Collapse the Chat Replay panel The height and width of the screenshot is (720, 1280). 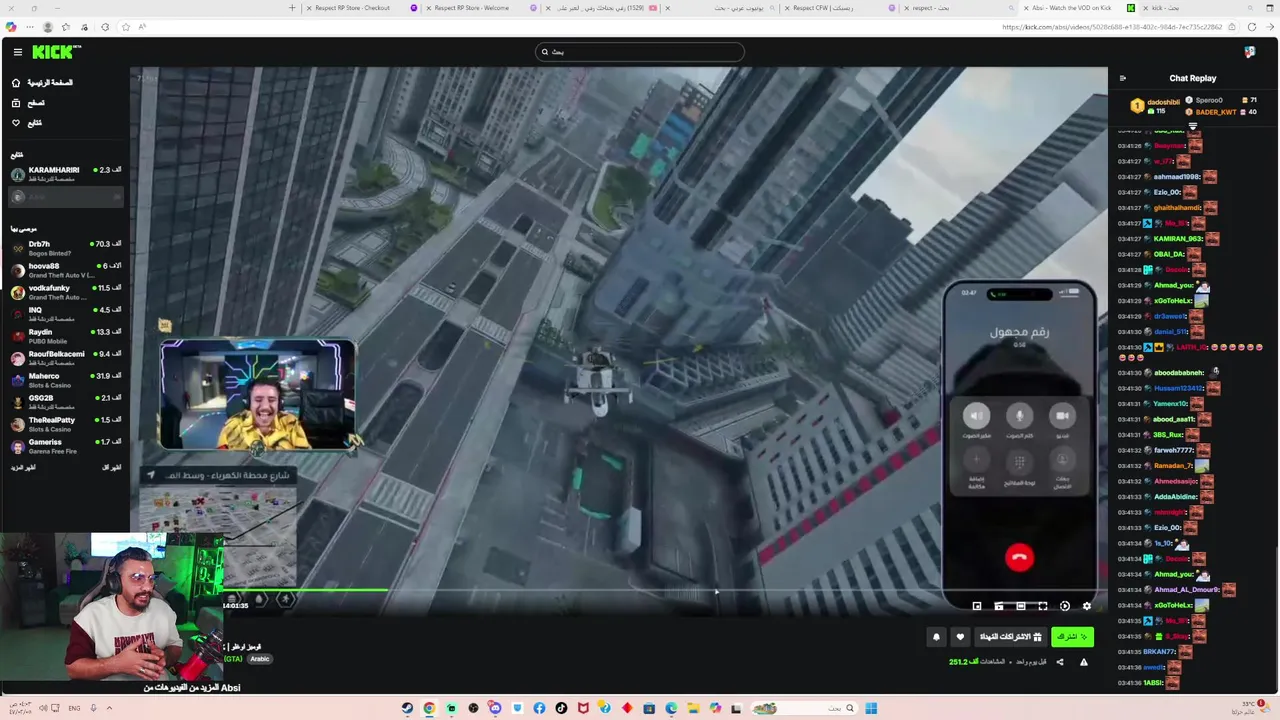(x=1122, y=78)
